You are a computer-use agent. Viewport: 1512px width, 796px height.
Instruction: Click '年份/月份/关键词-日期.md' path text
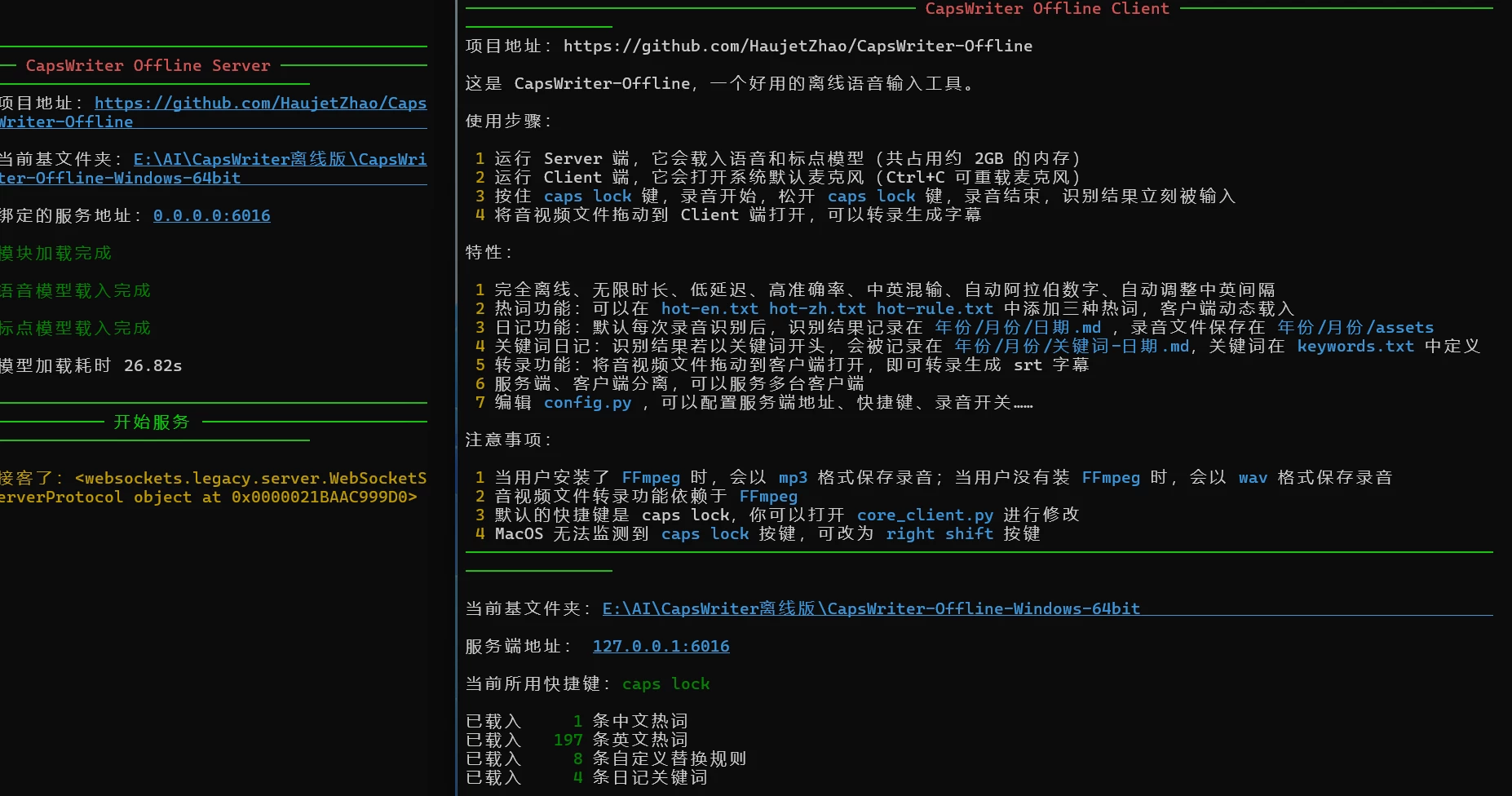(1072, 347)
